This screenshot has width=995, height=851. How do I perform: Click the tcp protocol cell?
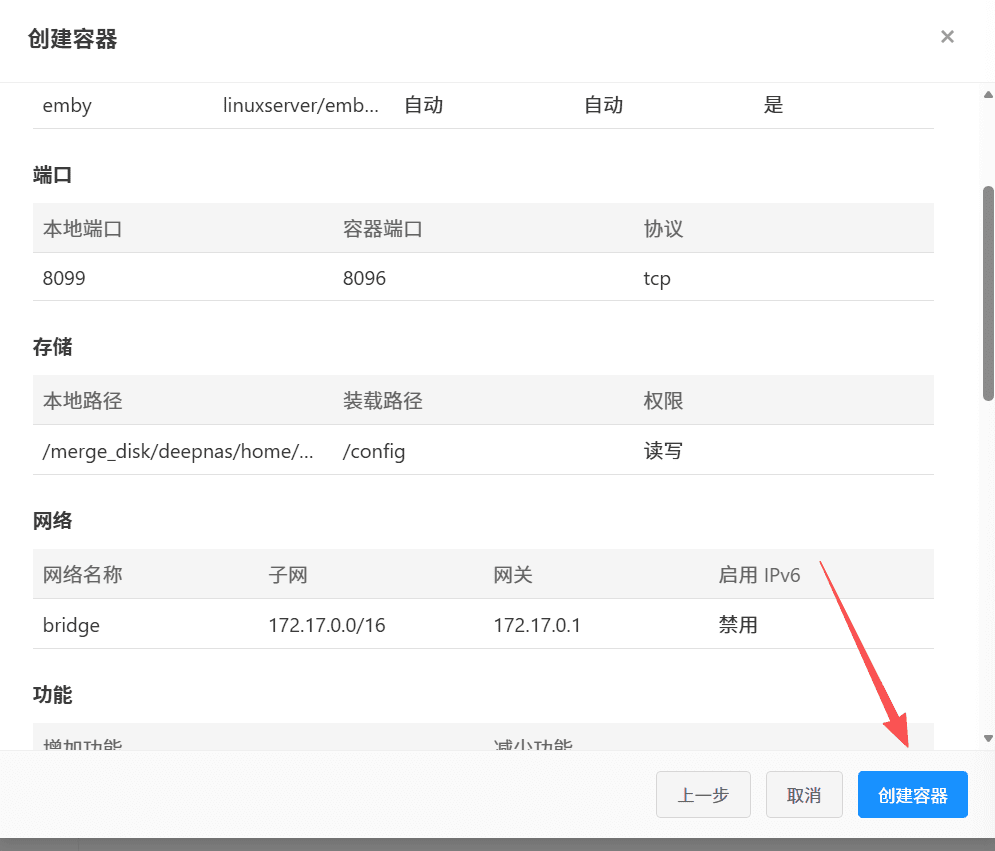click(657, 278)
